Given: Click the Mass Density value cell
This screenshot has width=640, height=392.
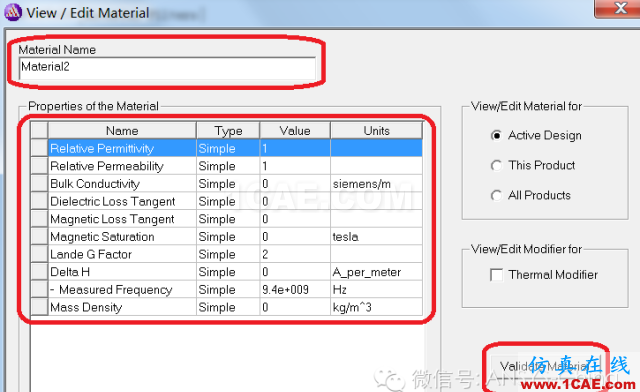Looking at the screenshot, I should click(x=295, y=307).
